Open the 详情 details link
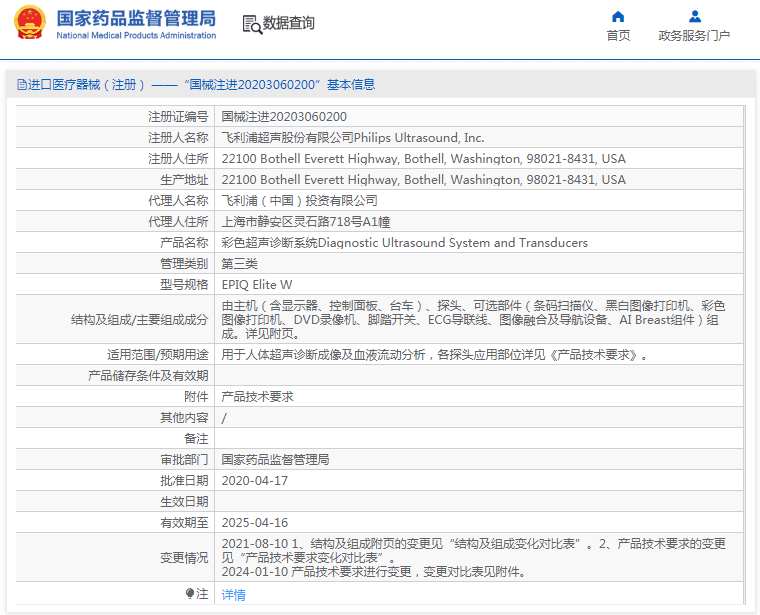Viewport: 760px width, 615px height. pyautogui.click(x=233, y=595)
